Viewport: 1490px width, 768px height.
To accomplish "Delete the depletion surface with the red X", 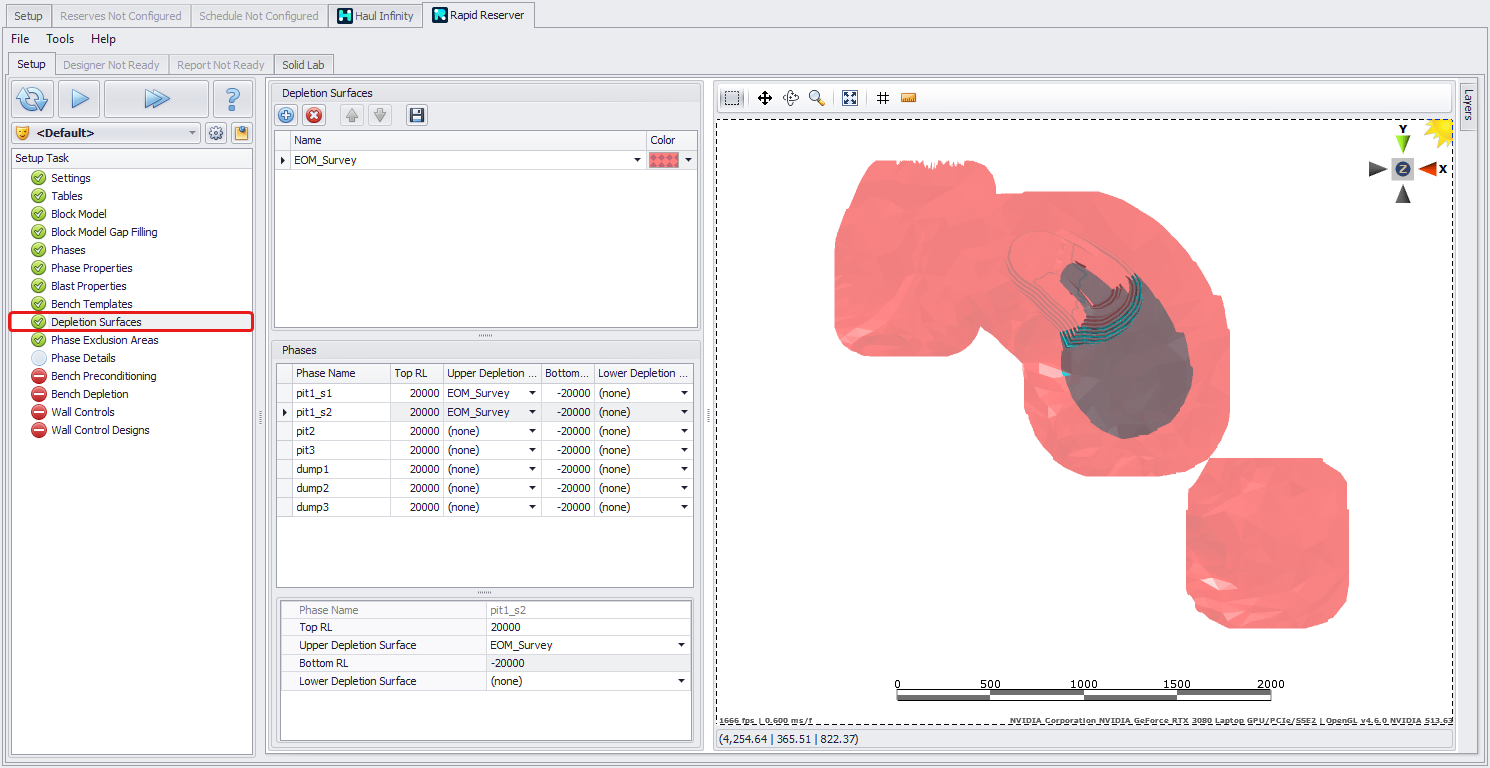I will [x=315, y=115].
